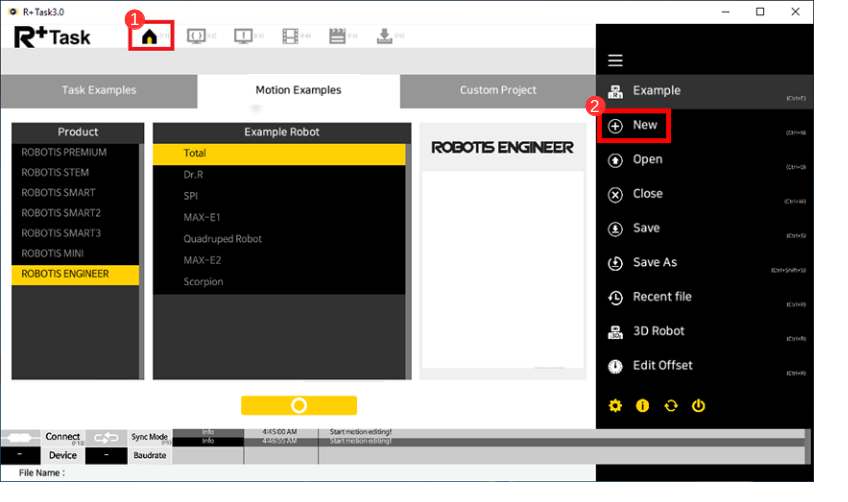Screen dimensions: 848x502
Task: Open the motion film strip icon
Action: pos(290,37)
